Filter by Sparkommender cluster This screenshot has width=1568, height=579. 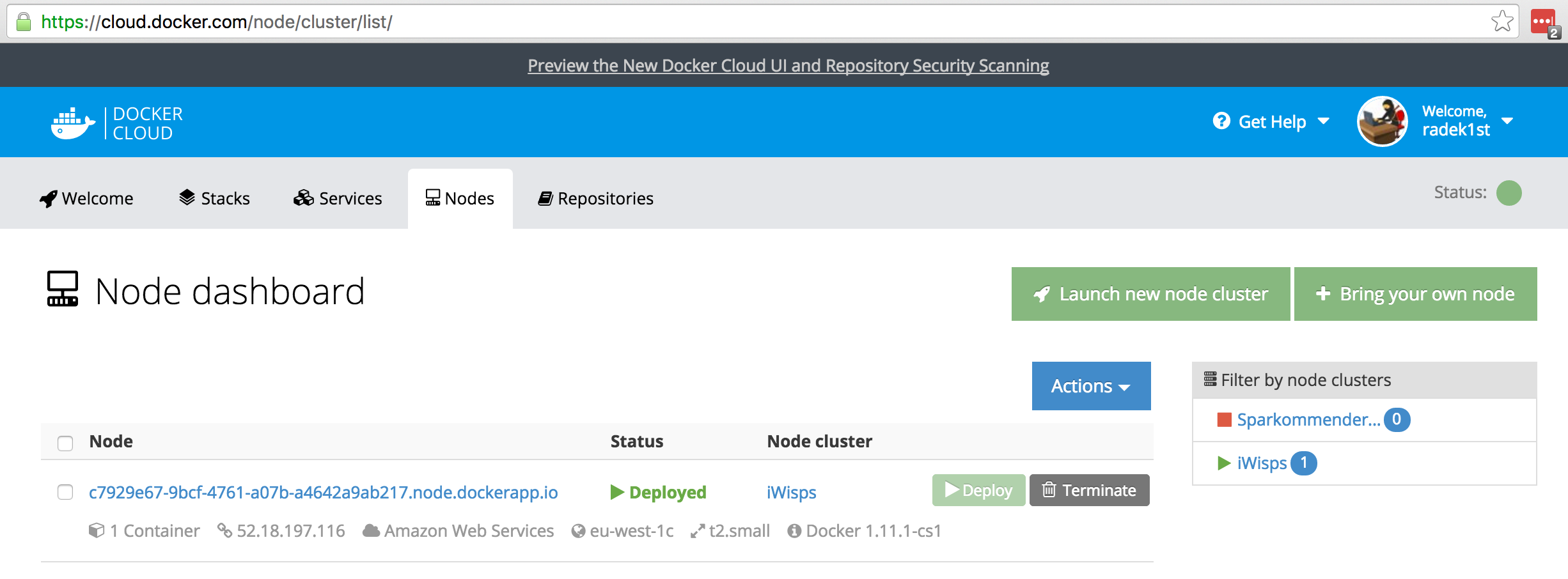[x=1308, y=420]
